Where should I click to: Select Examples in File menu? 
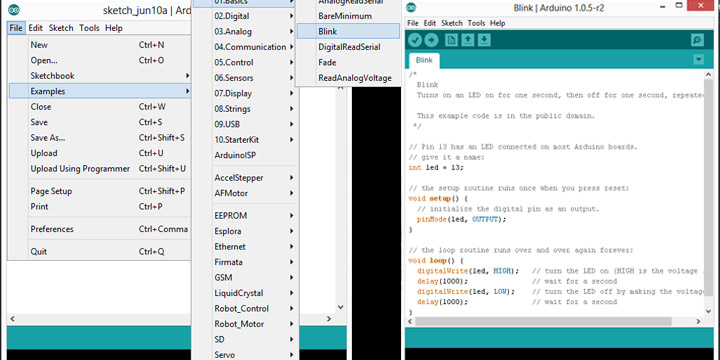[100, 91]
